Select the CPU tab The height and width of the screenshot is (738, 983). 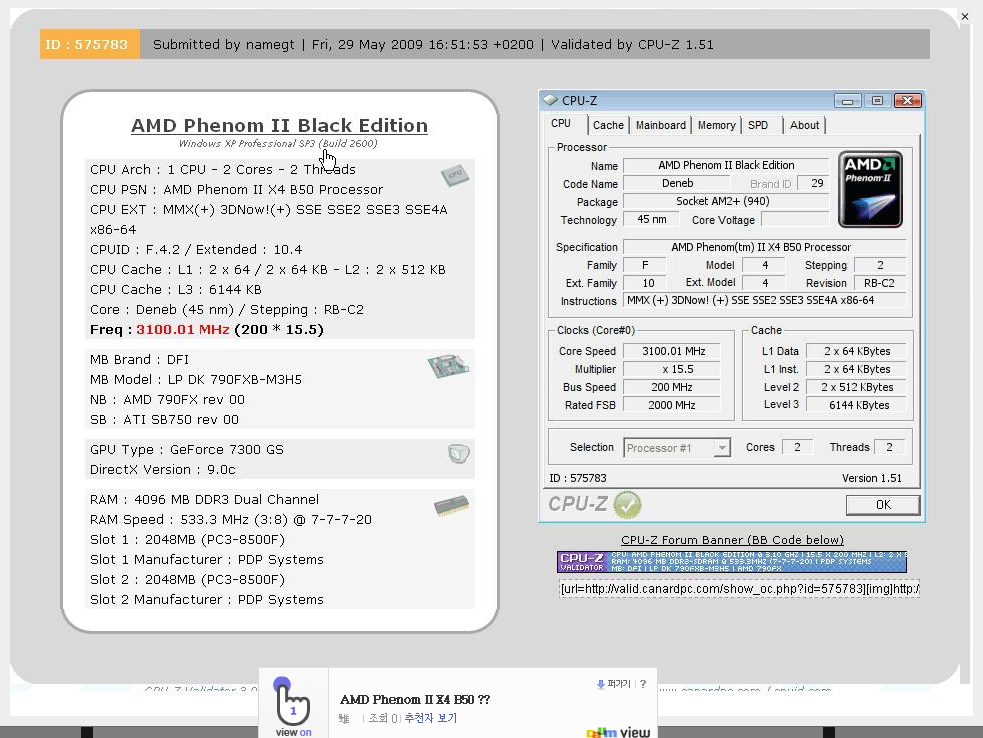click(x=561, y=124)
